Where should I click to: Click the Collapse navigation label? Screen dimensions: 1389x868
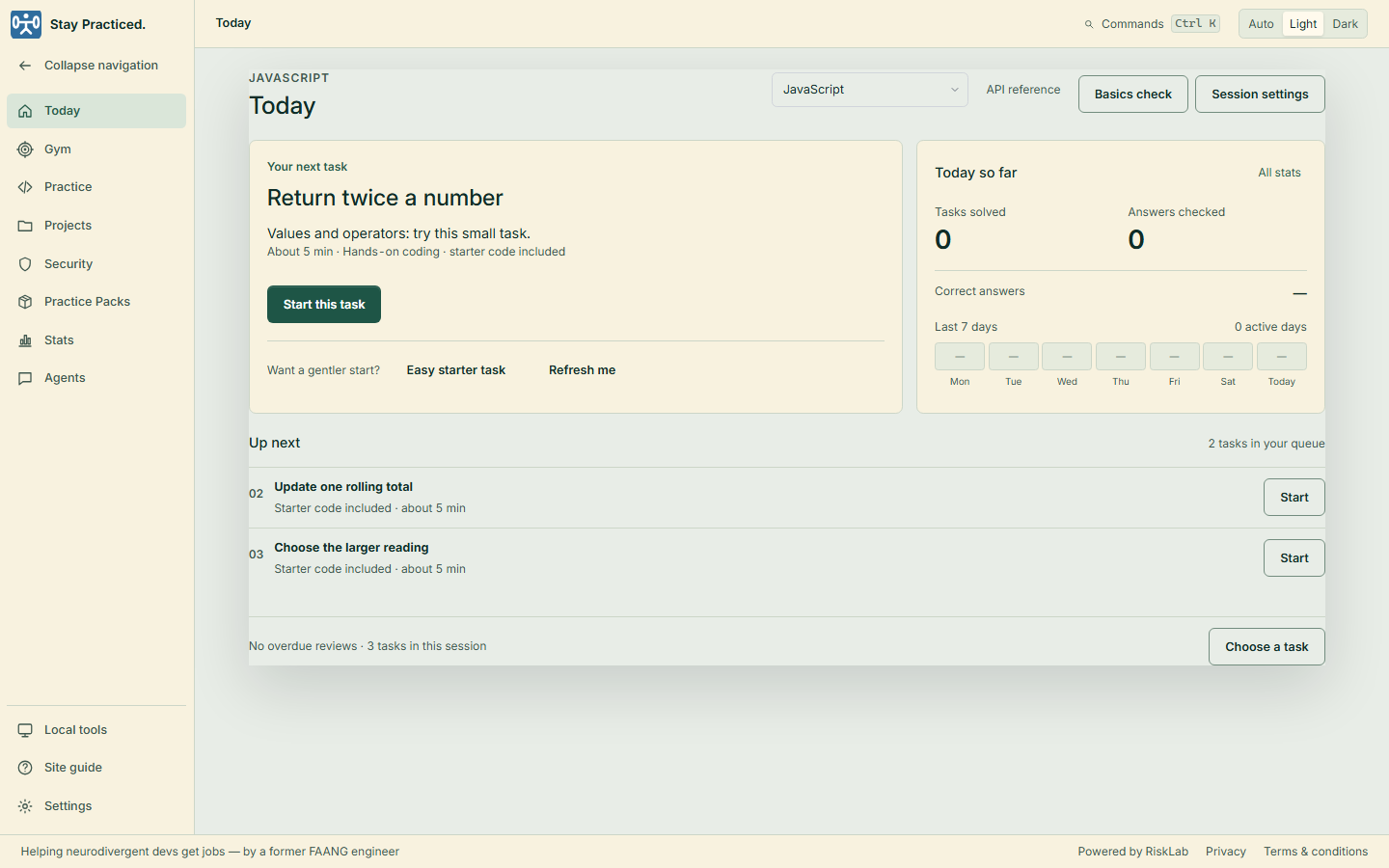[x=101, y=66]
